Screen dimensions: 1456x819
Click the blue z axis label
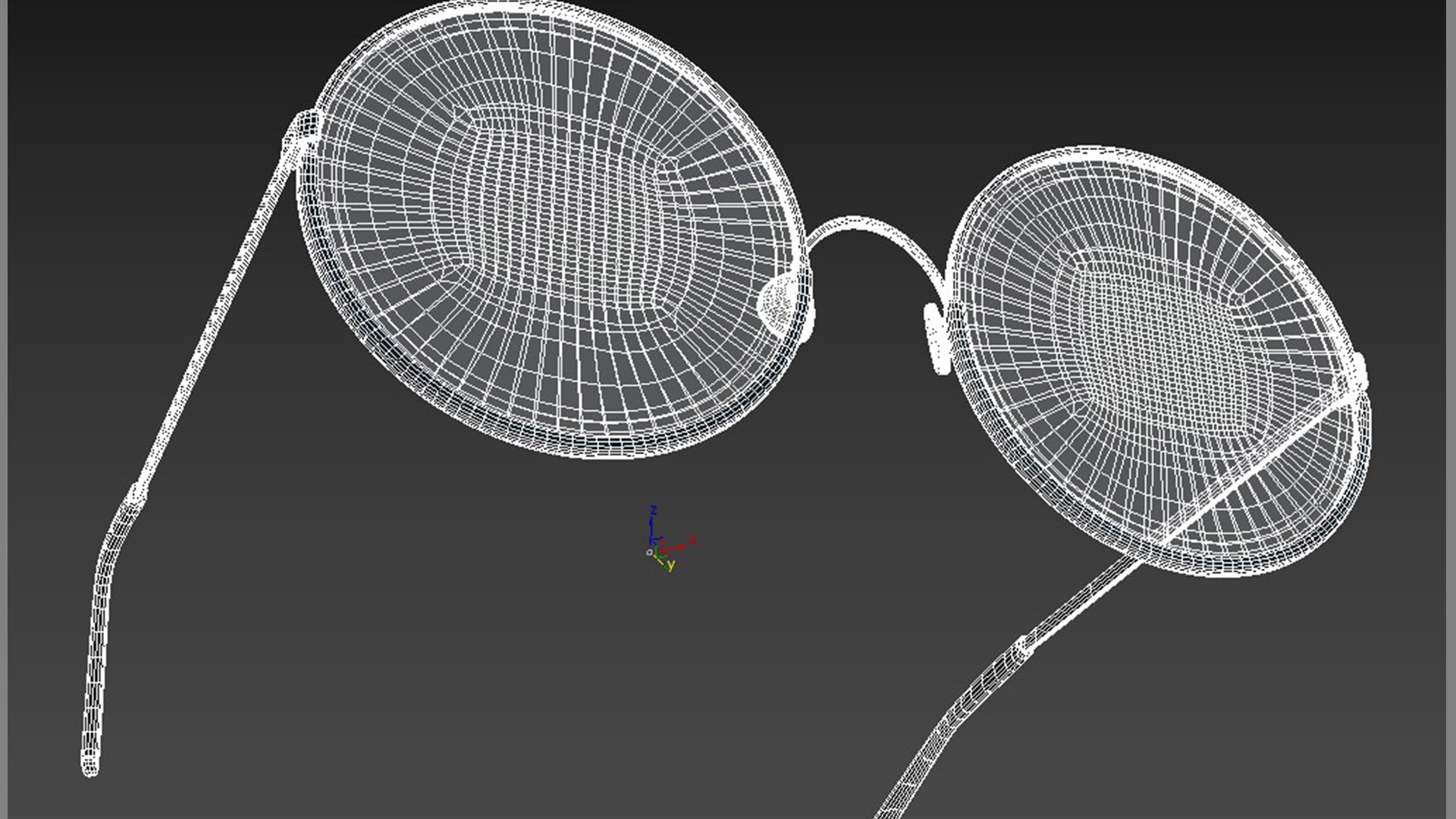pyautogui.click(x=654, y=510)
